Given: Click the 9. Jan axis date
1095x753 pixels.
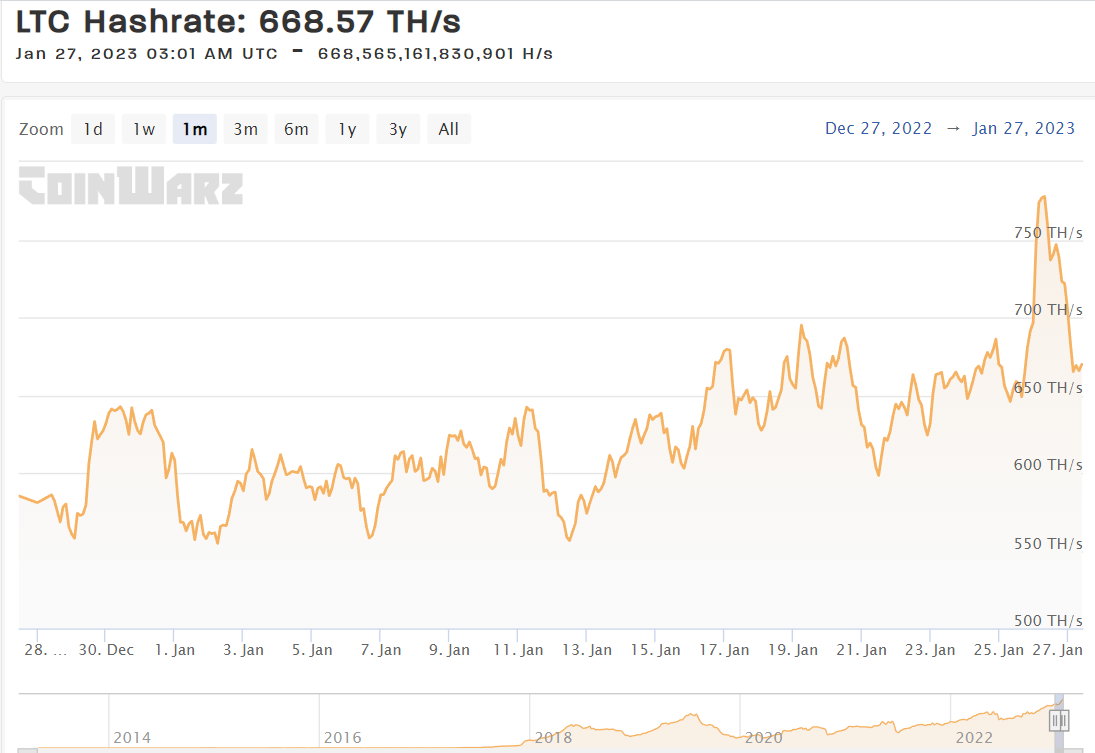Looking at the screenshot, I should (449, 650).
